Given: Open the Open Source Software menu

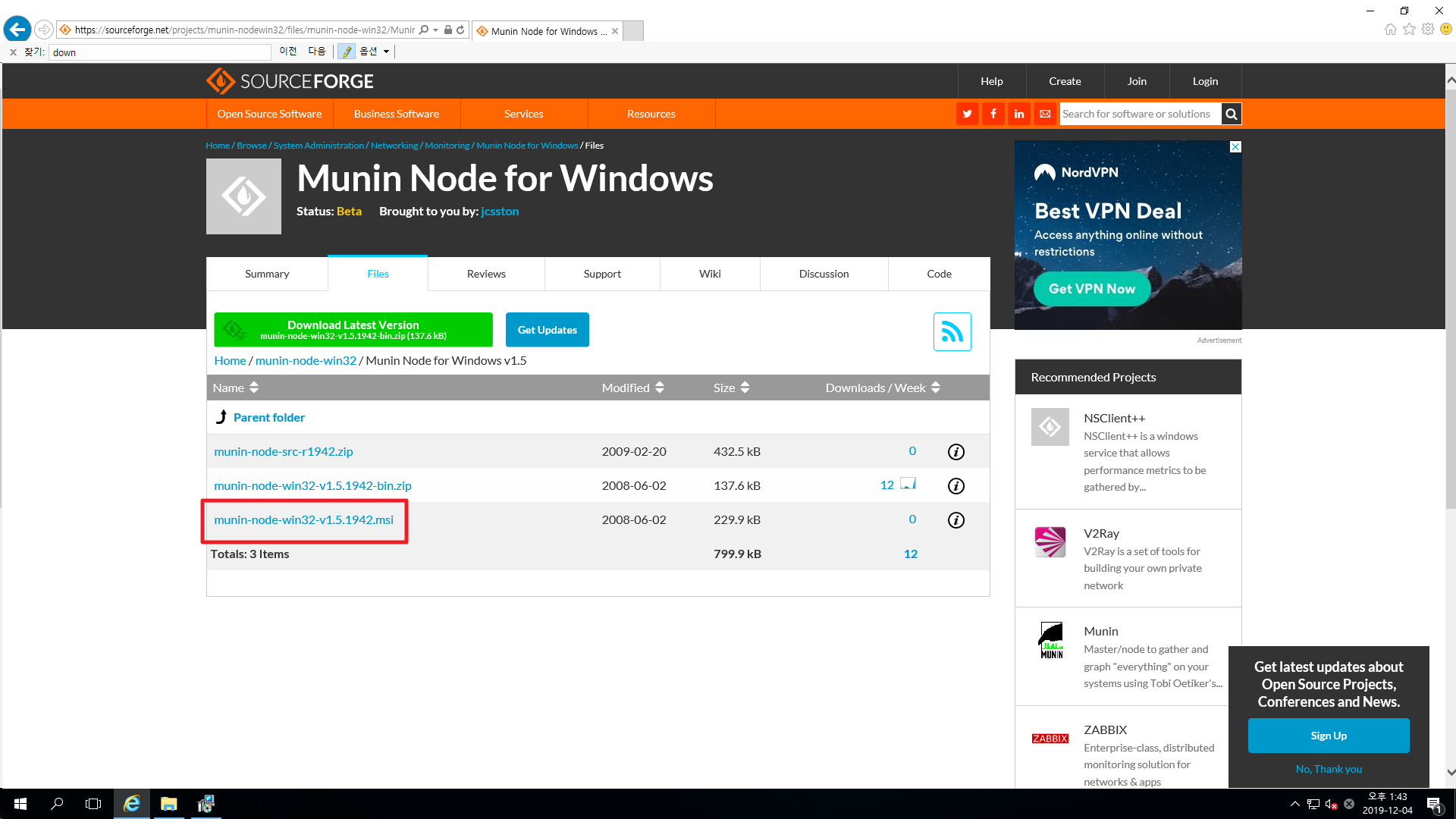Looking at the screenshot, I should pyautogui.click(x=269, y=114).
